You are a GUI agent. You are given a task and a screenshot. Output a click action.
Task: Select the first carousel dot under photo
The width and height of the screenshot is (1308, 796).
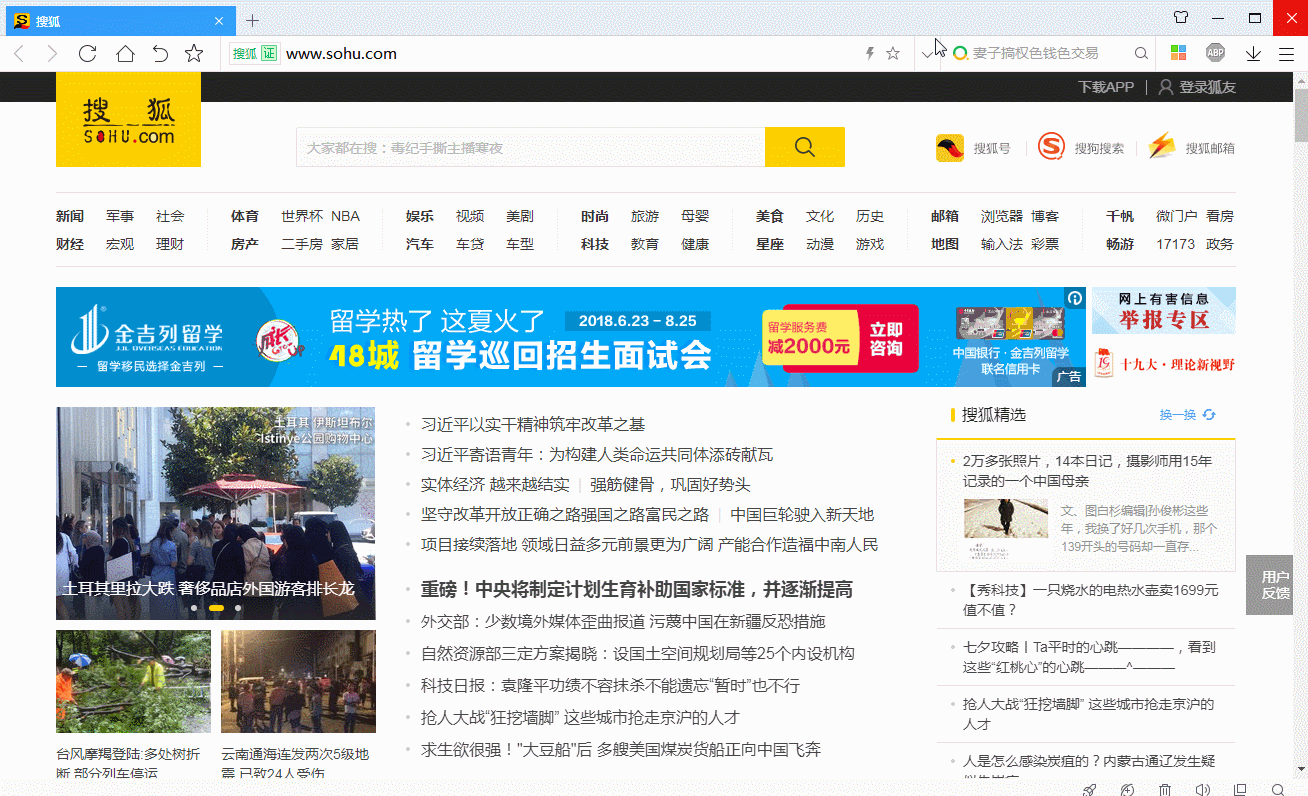click(194, 608)
